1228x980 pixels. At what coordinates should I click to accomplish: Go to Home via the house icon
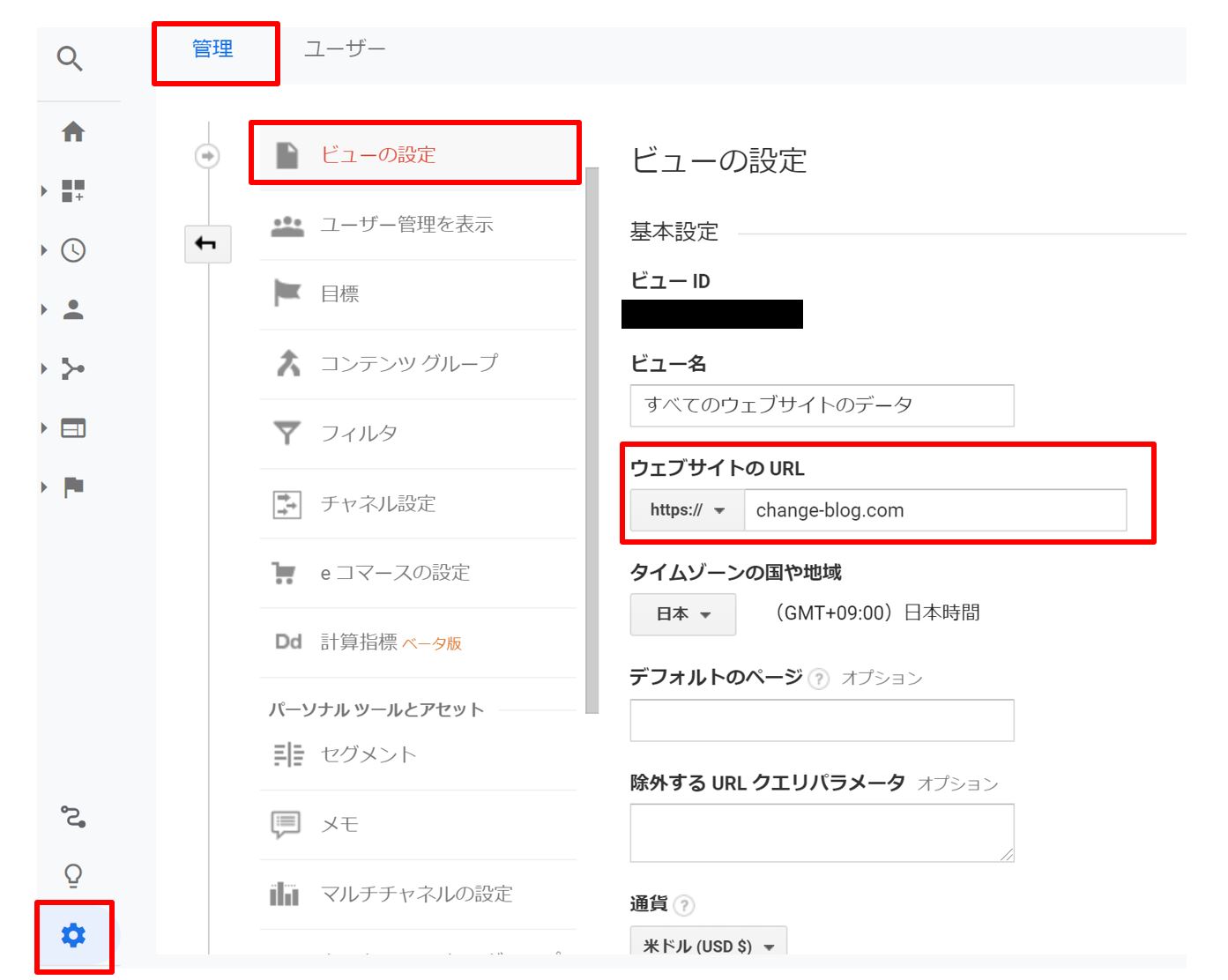[x=74, y=133]
